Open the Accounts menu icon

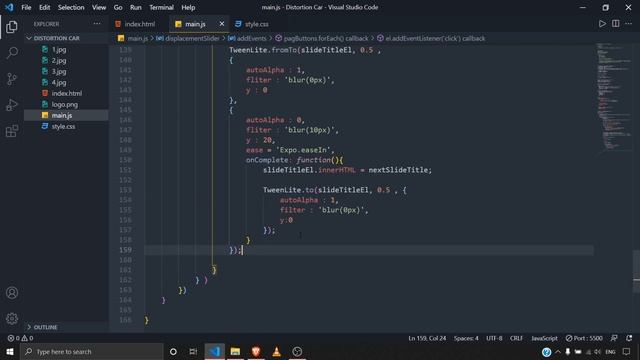(x=12, y=293)
